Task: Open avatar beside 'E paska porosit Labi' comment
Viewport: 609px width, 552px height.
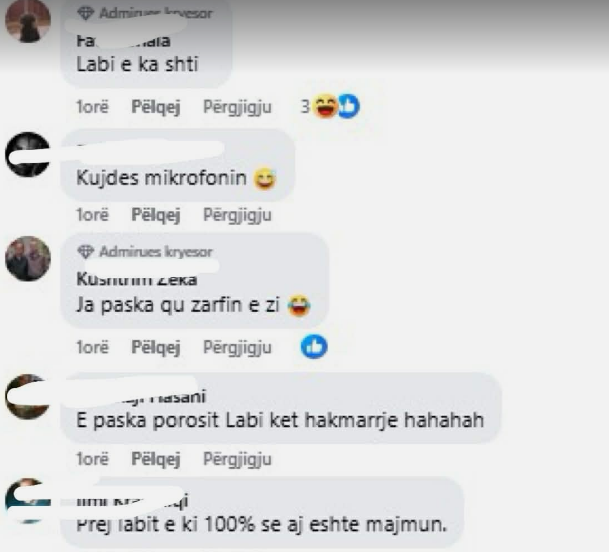Action: click(x=28, y=397)
